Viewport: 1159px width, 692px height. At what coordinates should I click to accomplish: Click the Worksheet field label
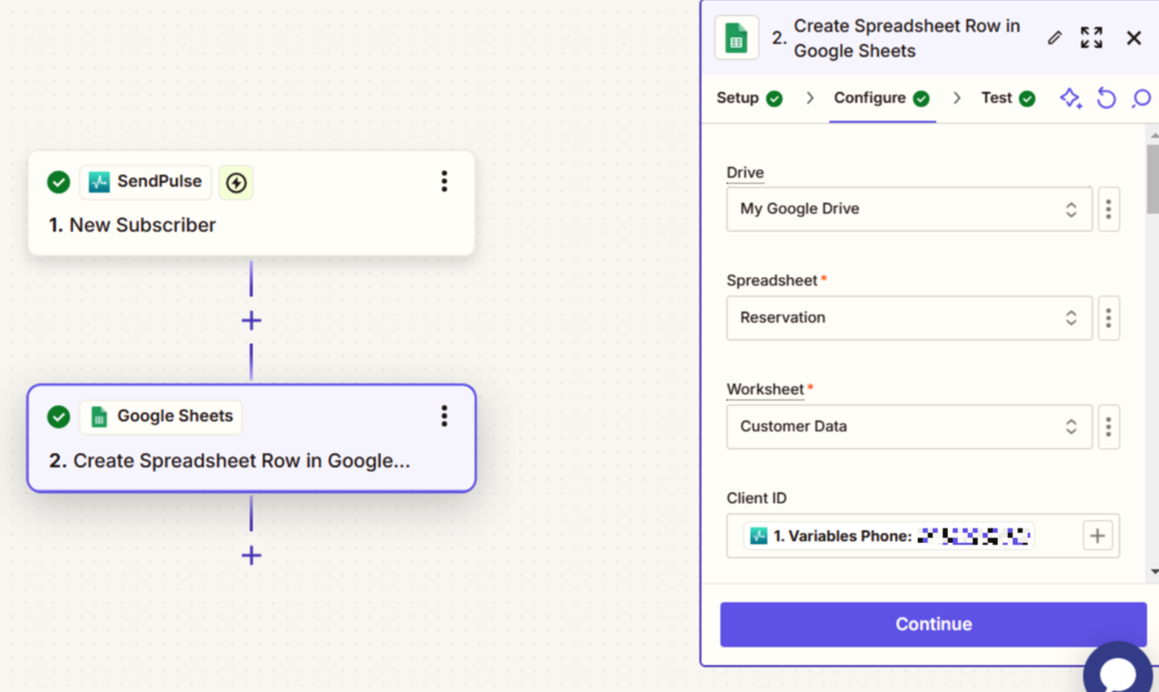tap(765, 390)
